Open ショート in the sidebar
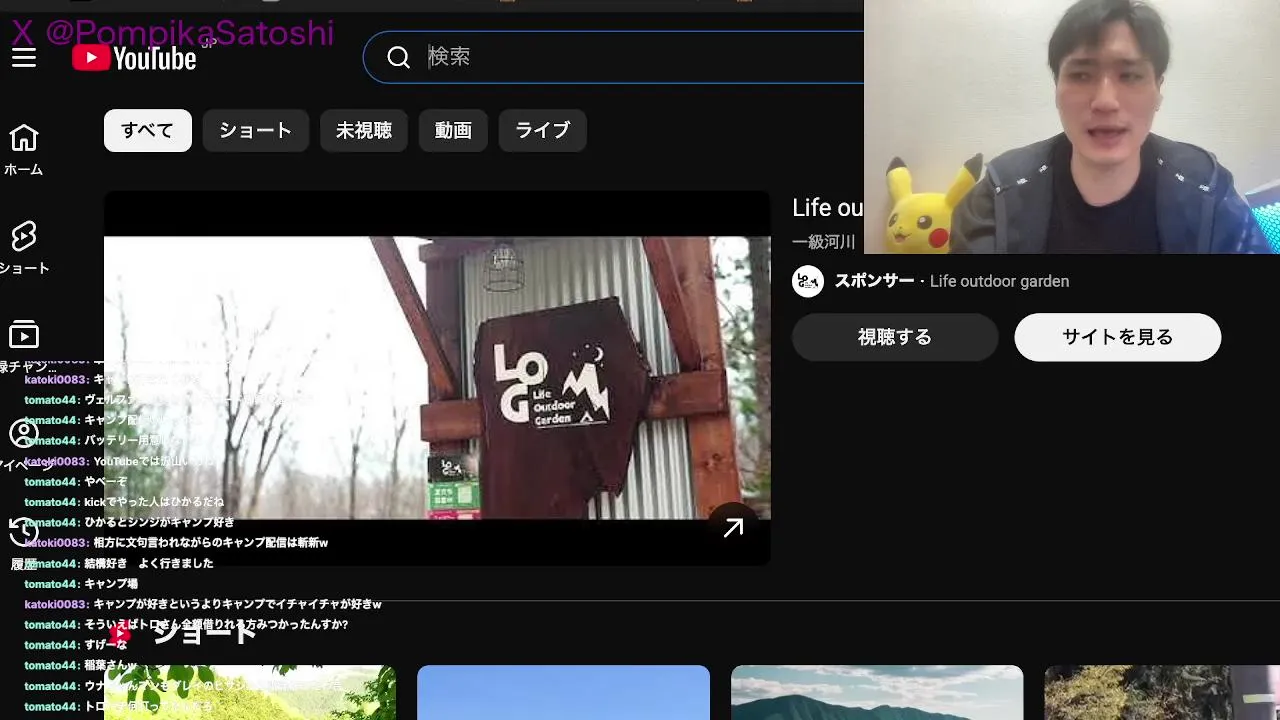This screenshot has height=720, width=1280. [x=24, y=248]
